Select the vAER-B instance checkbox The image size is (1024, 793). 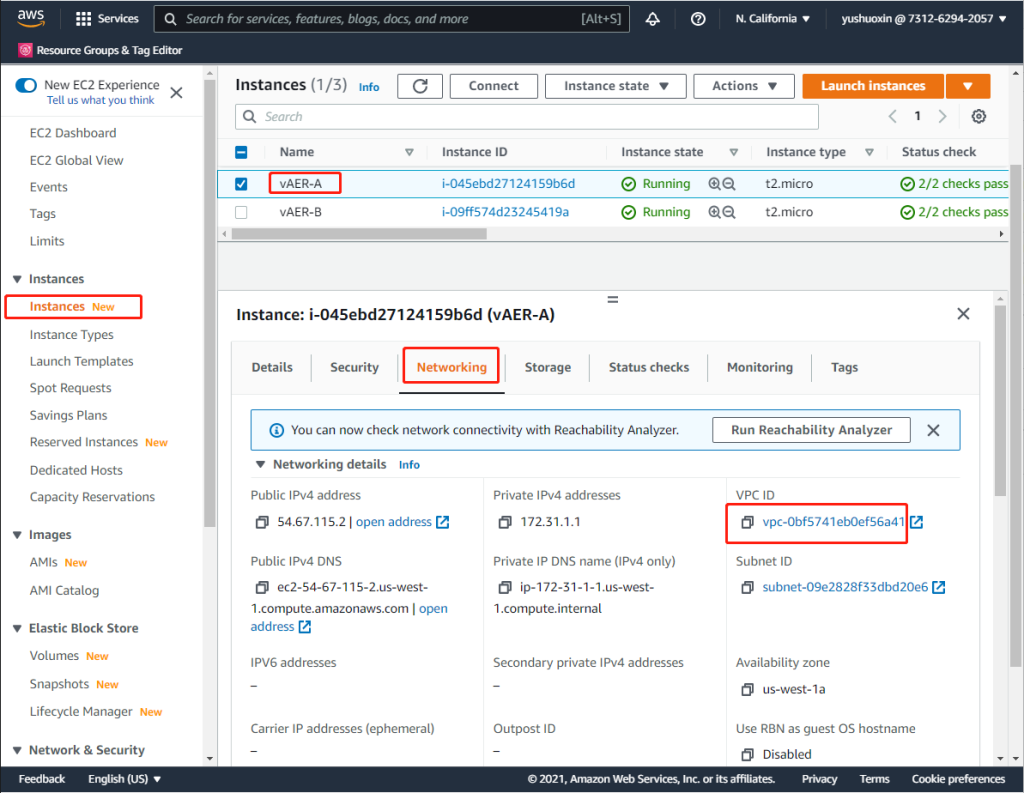point(241,212)
